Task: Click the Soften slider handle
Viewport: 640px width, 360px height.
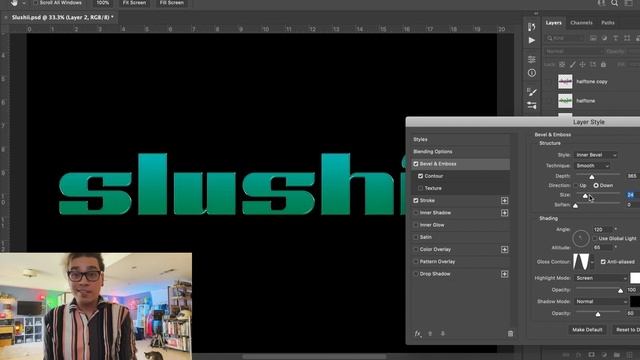Action: 576,206
